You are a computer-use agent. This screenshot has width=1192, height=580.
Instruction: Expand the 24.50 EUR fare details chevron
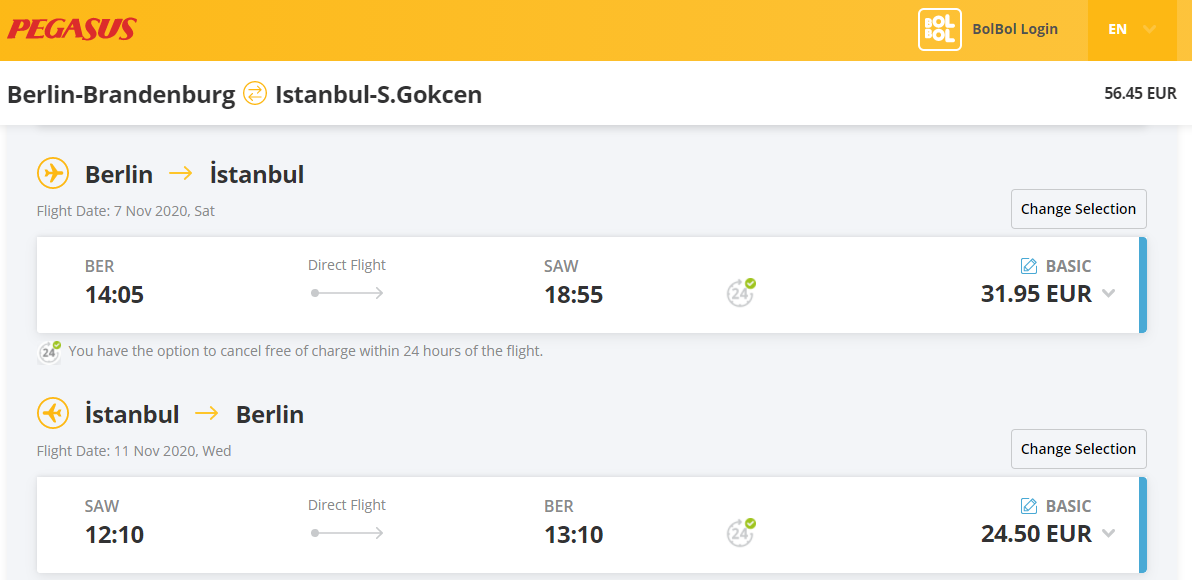pos(1108,533)
